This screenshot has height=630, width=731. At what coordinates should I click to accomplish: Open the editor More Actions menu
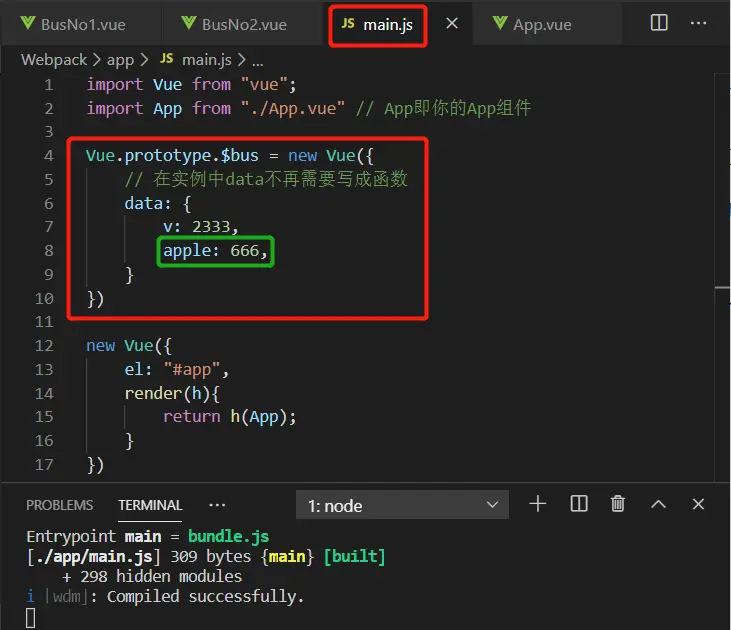tap(698, 23)
